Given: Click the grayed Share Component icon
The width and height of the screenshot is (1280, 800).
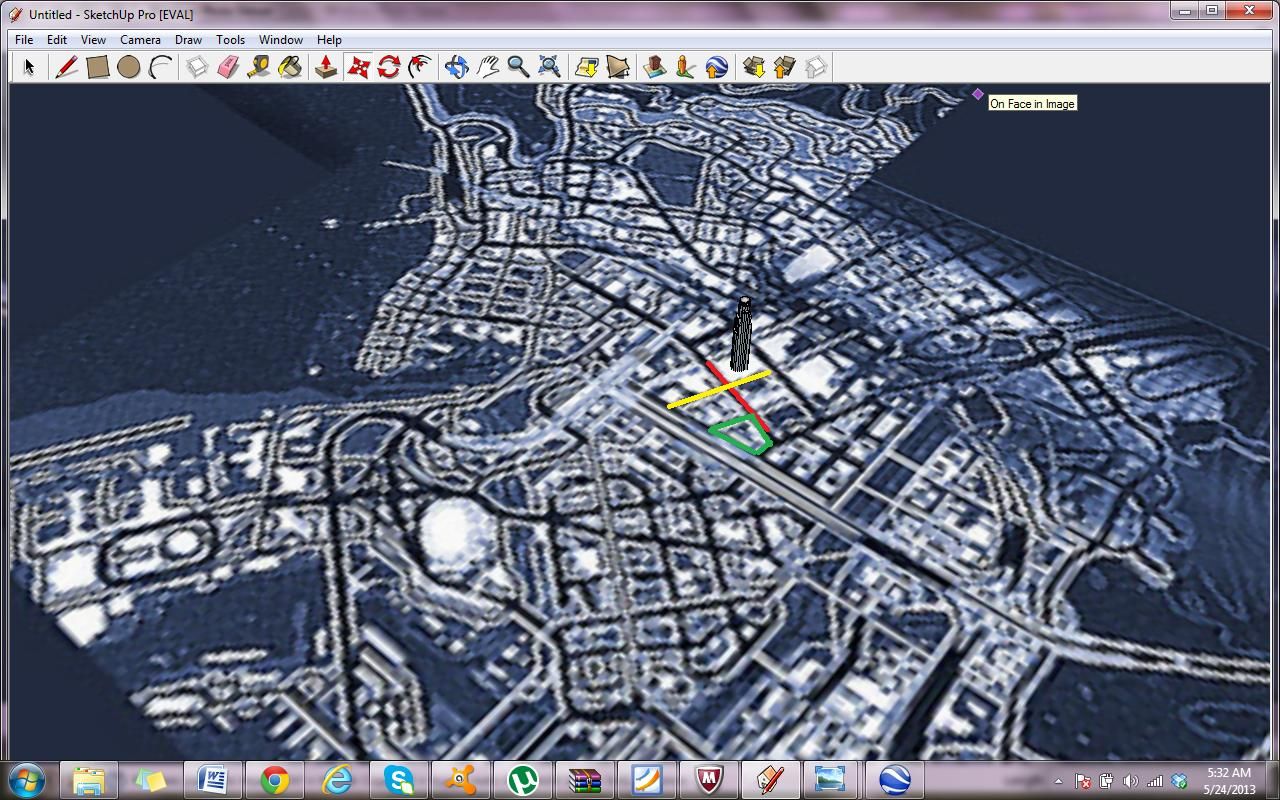Looking at the screenshot, I should (815, 67).
